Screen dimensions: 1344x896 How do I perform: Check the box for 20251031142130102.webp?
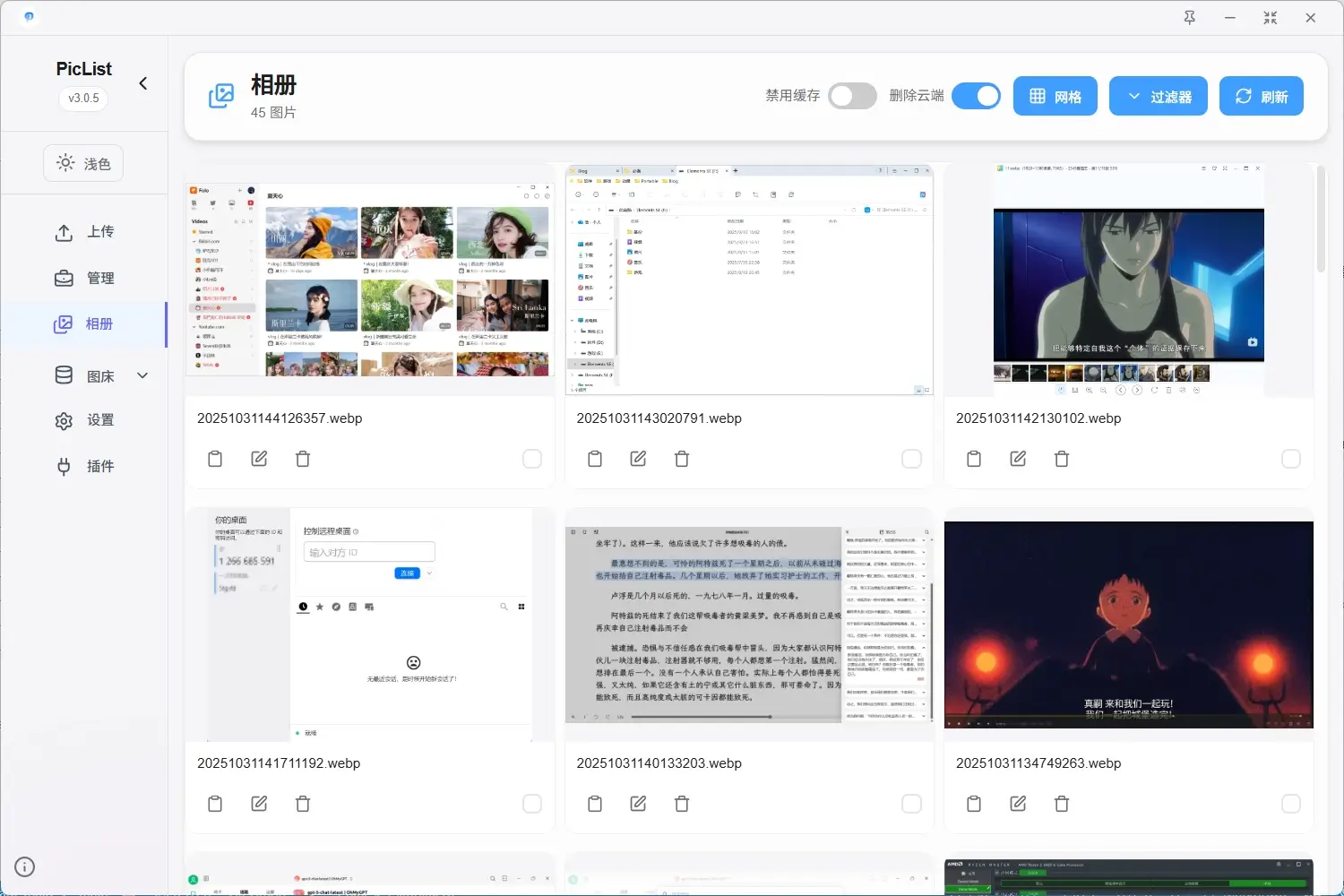[x=1291, y=459]
